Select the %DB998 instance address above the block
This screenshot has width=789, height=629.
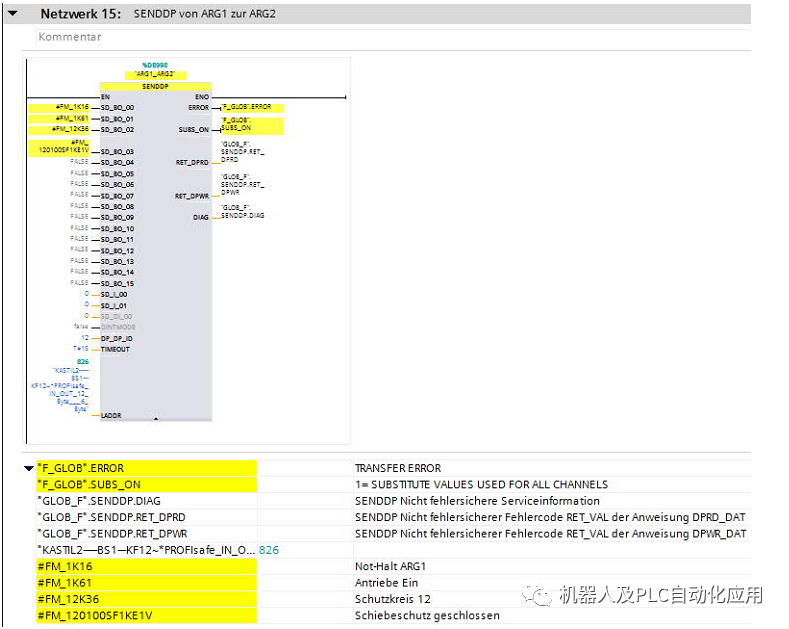coord(154,65)
